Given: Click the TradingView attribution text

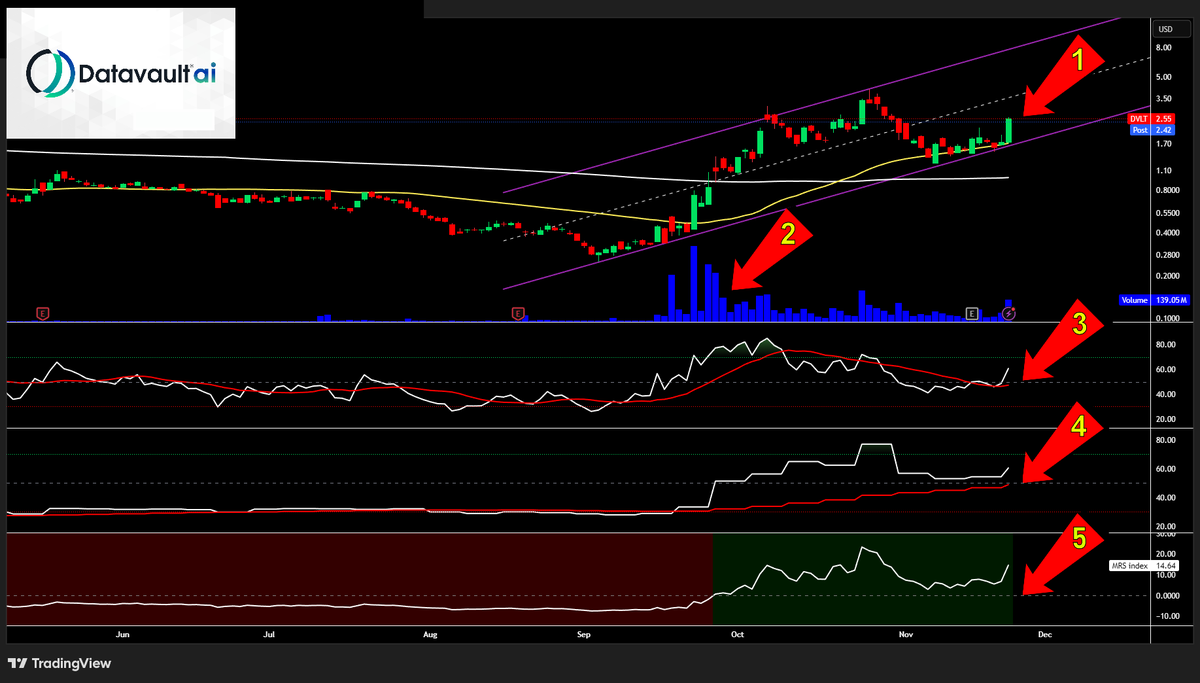Looking at the screenshot, I should pyautogui.click(x=70, y=663).
